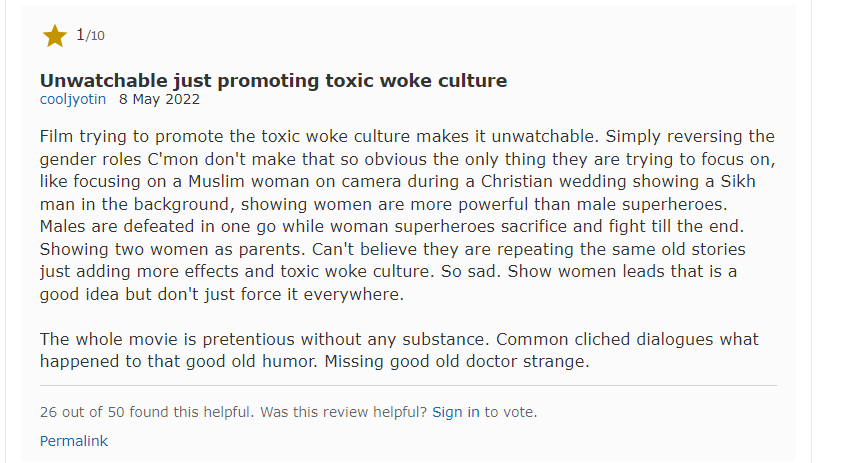Click the word 'Sikh' in the review body

click(738, 181)
